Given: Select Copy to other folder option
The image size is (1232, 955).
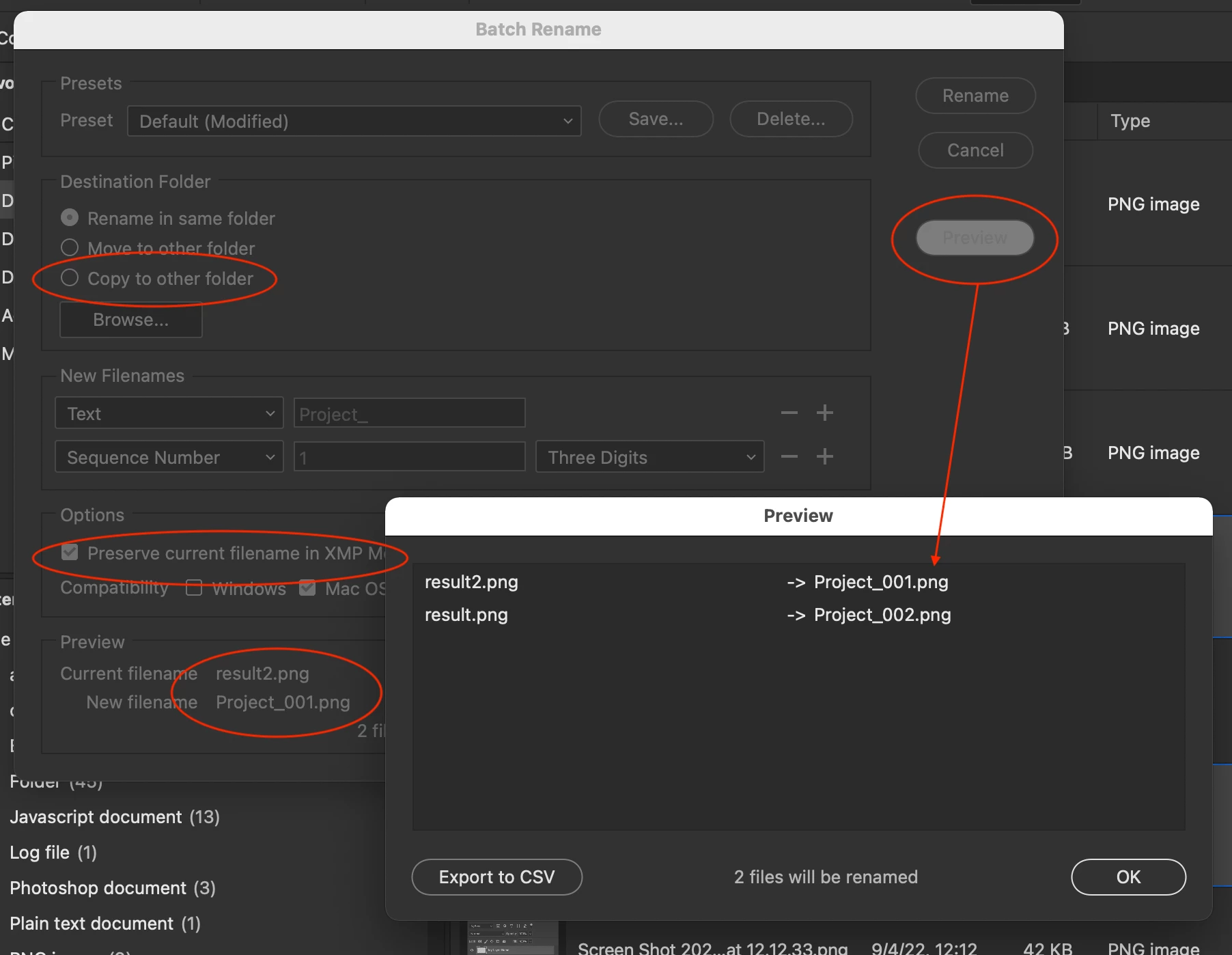Looking at the screenshot, I should point(157,278).
